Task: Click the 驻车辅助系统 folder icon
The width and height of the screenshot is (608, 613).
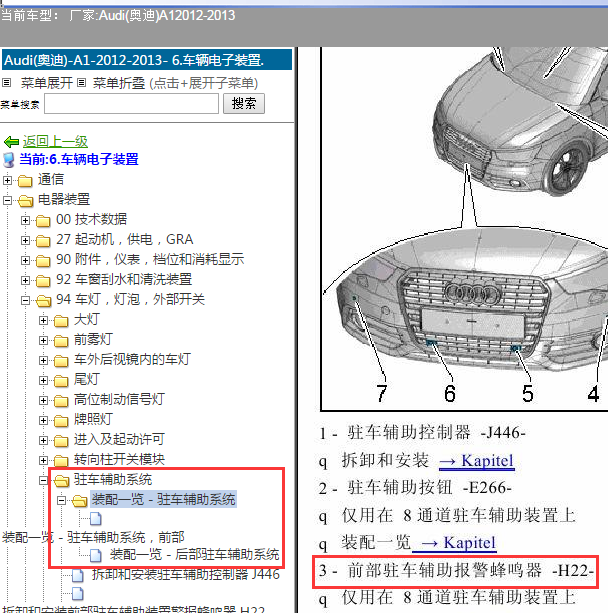Action: [x=61, y=480]
